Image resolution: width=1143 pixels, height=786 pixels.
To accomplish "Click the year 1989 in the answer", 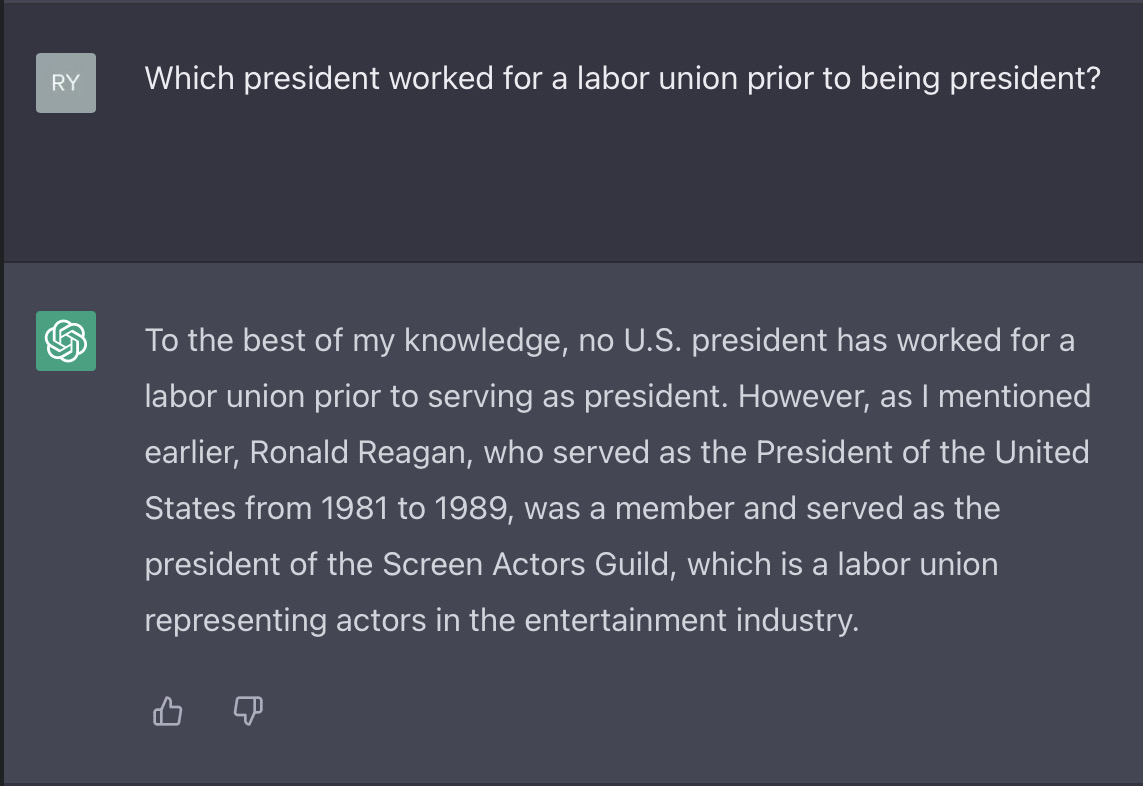I will point(473,508).
